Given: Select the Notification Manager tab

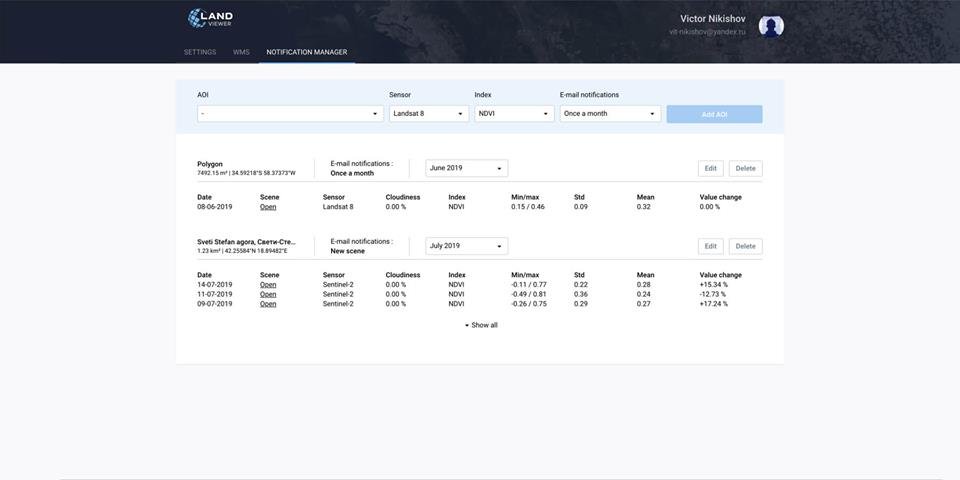Looking at the screenshot, I should (x=307, y=52).
